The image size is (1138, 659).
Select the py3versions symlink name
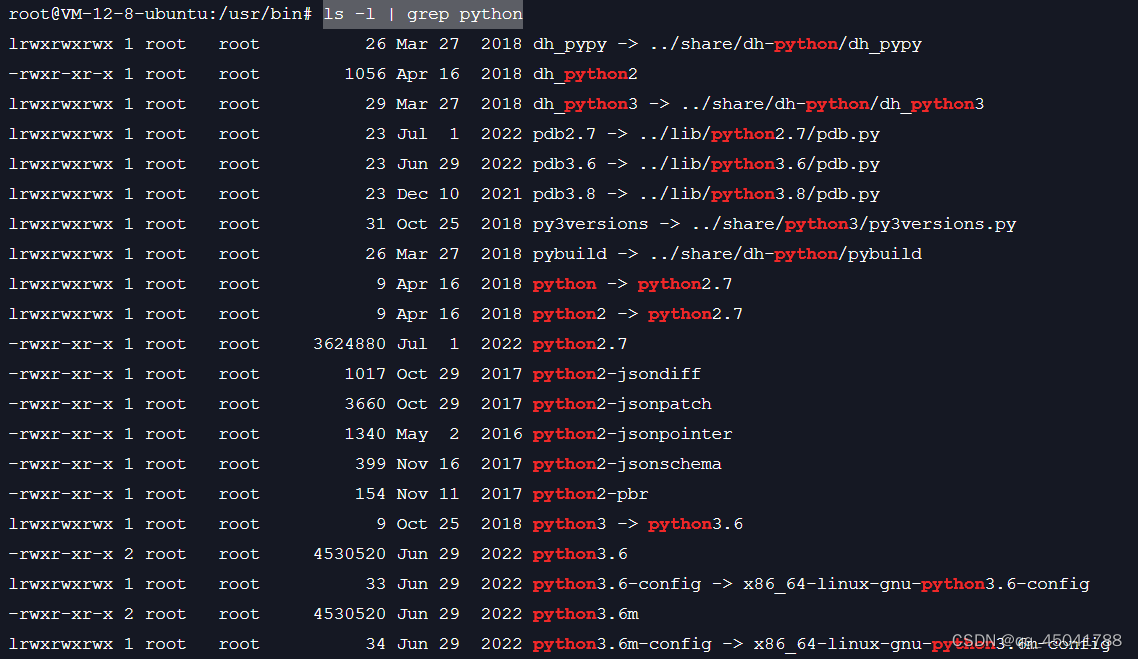590,223
